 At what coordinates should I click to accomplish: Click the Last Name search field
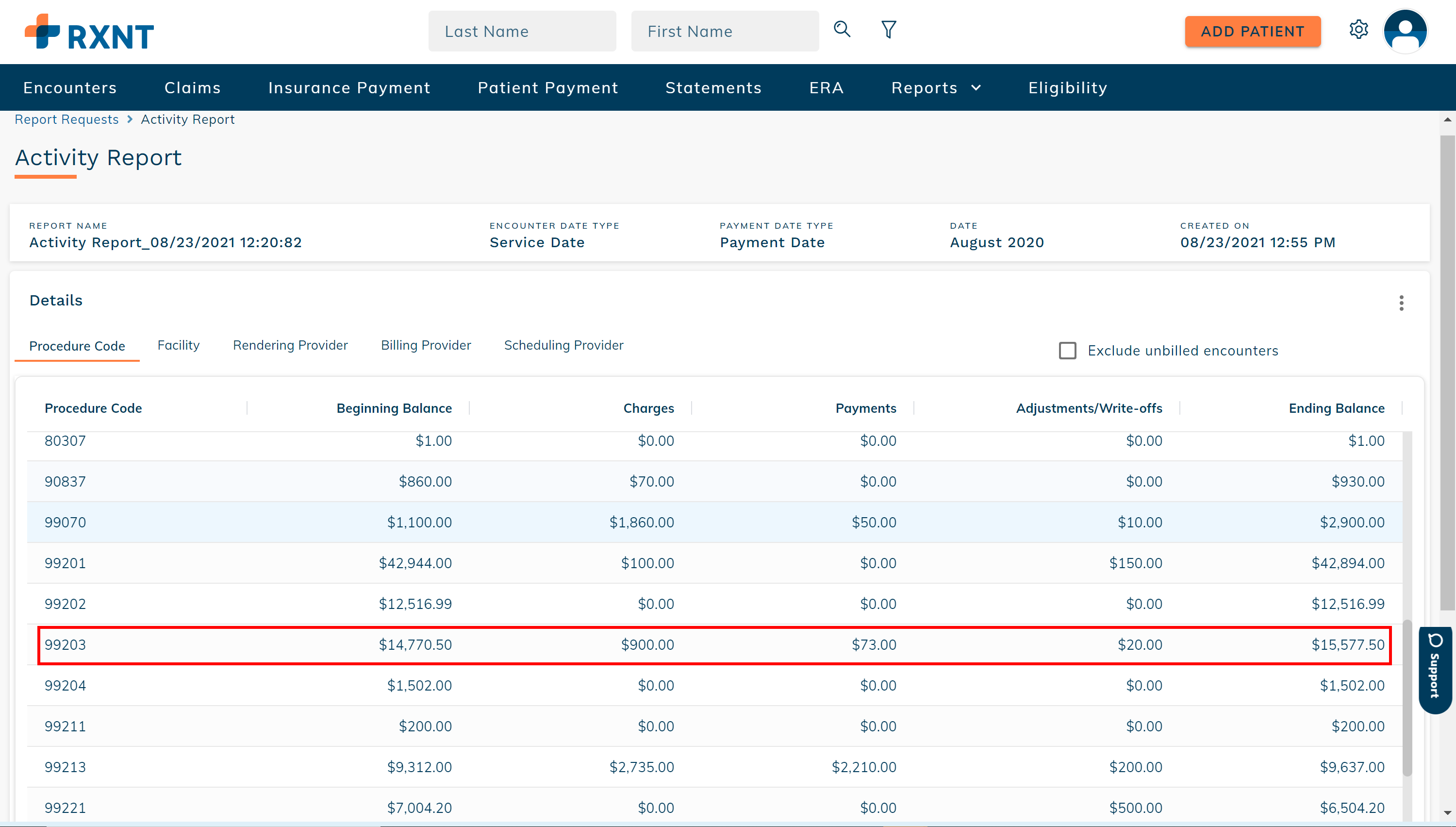point(522,31)
